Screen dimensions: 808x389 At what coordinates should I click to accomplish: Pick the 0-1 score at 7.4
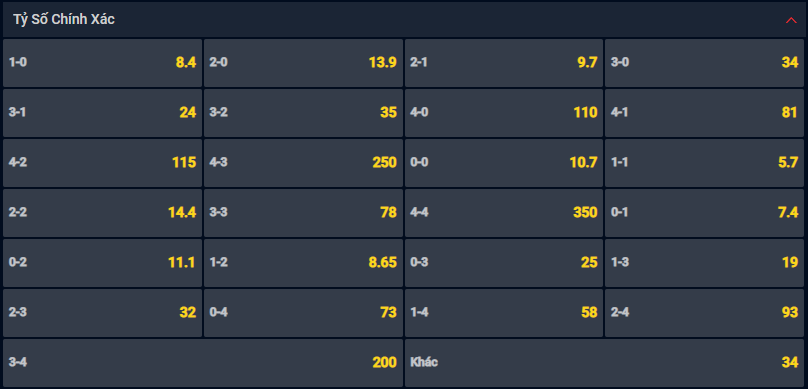point(704,213)
